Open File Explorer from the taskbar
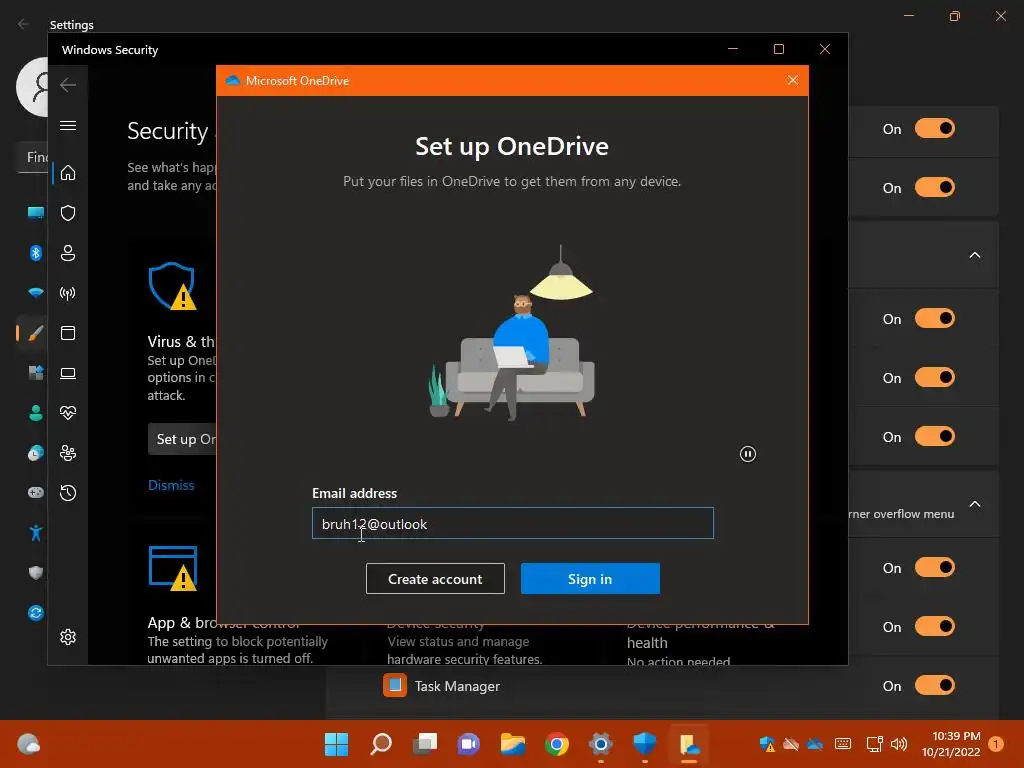This screenshot has width=1024, height=768. [x=513, y=744]
